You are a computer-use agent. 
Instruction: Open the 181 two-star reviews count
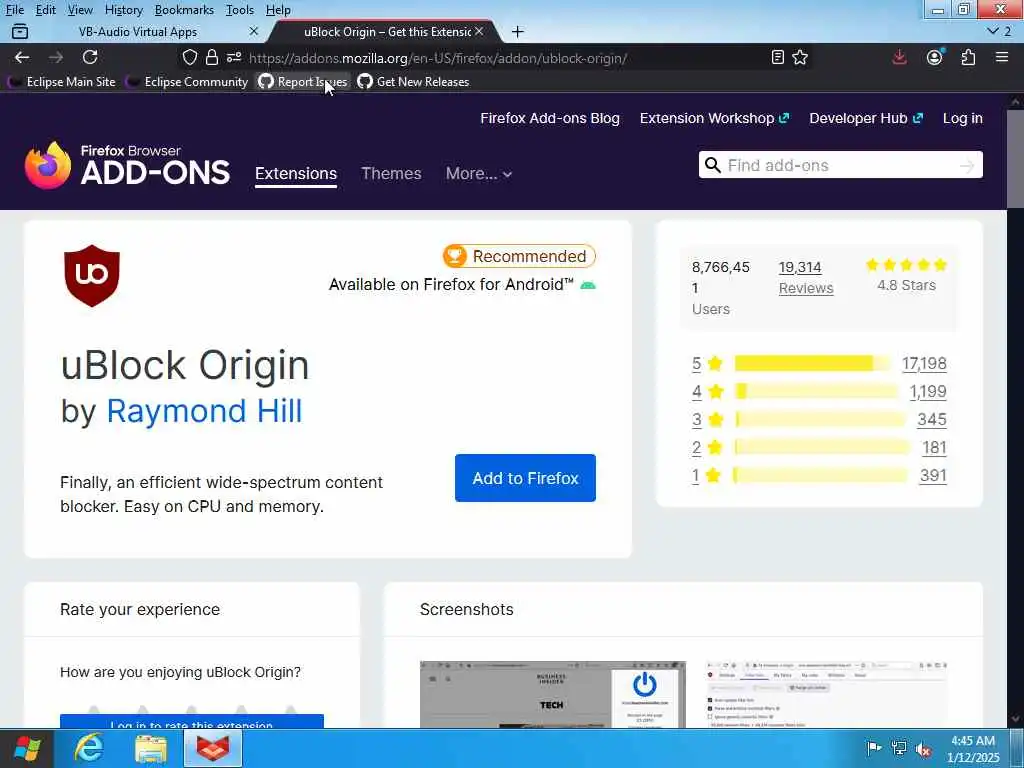pyautogui.click(x=934, y=447)
